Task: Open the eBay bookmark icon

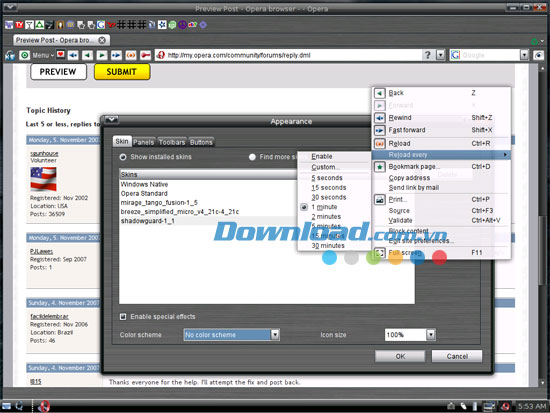Action: pos(193,25)
